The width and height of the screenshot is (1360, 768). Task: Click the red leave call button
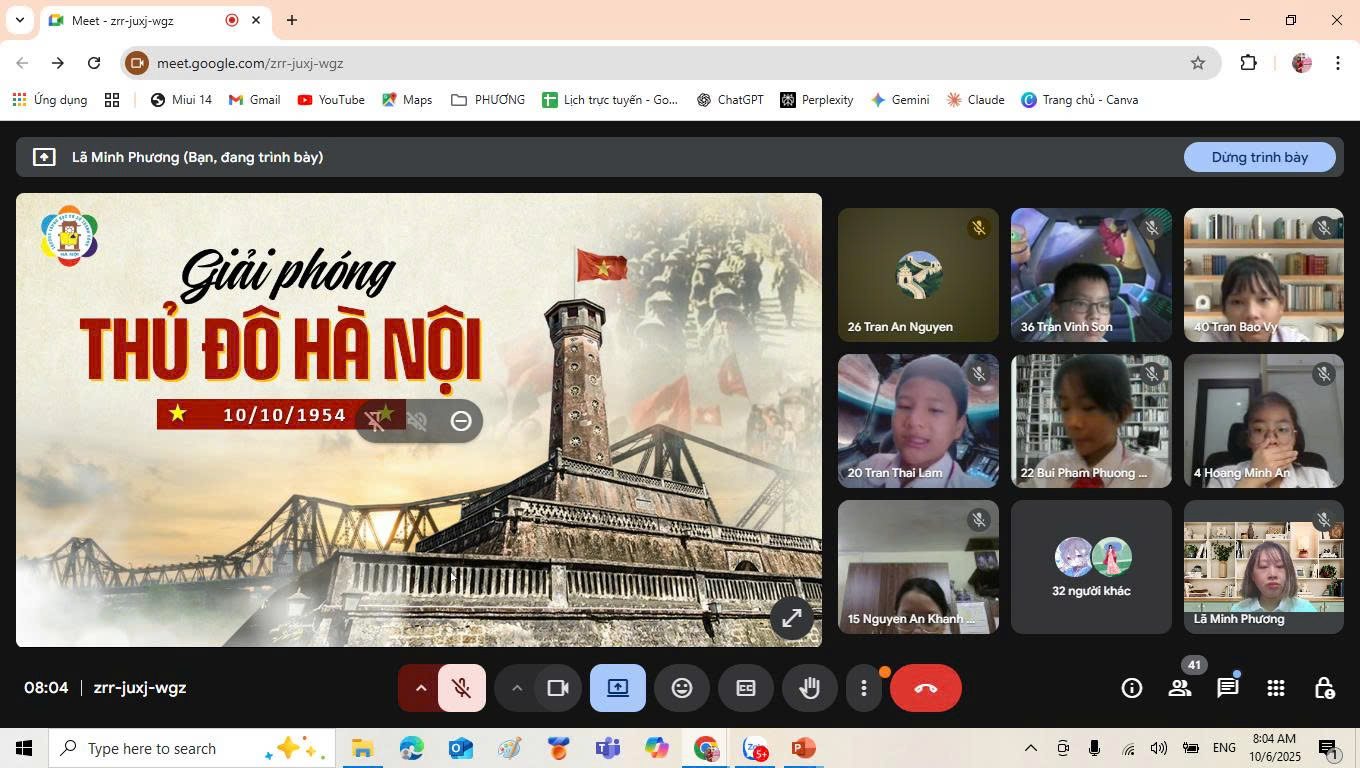925,688
